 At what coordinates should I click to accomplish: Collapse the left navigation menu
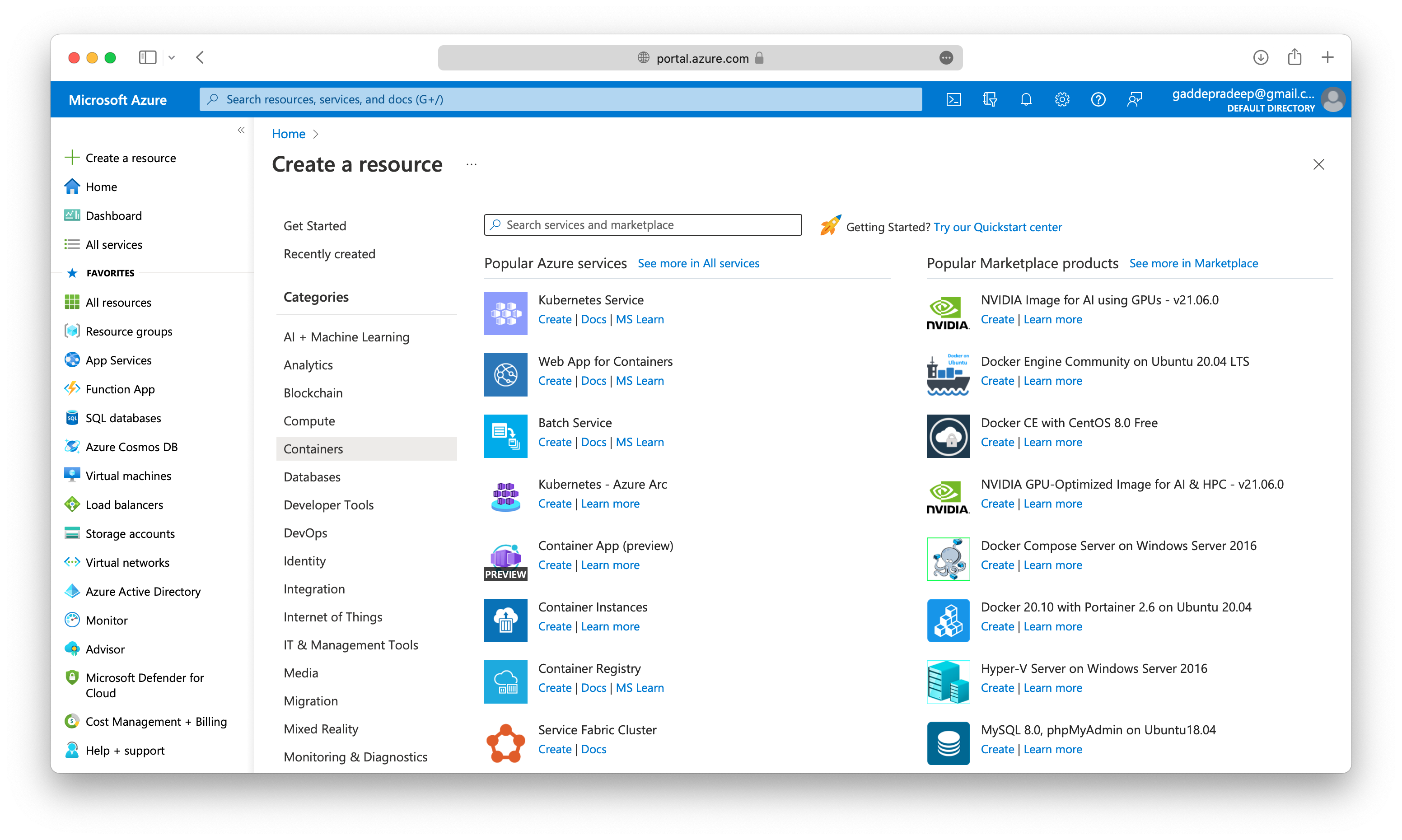[241, 130]
